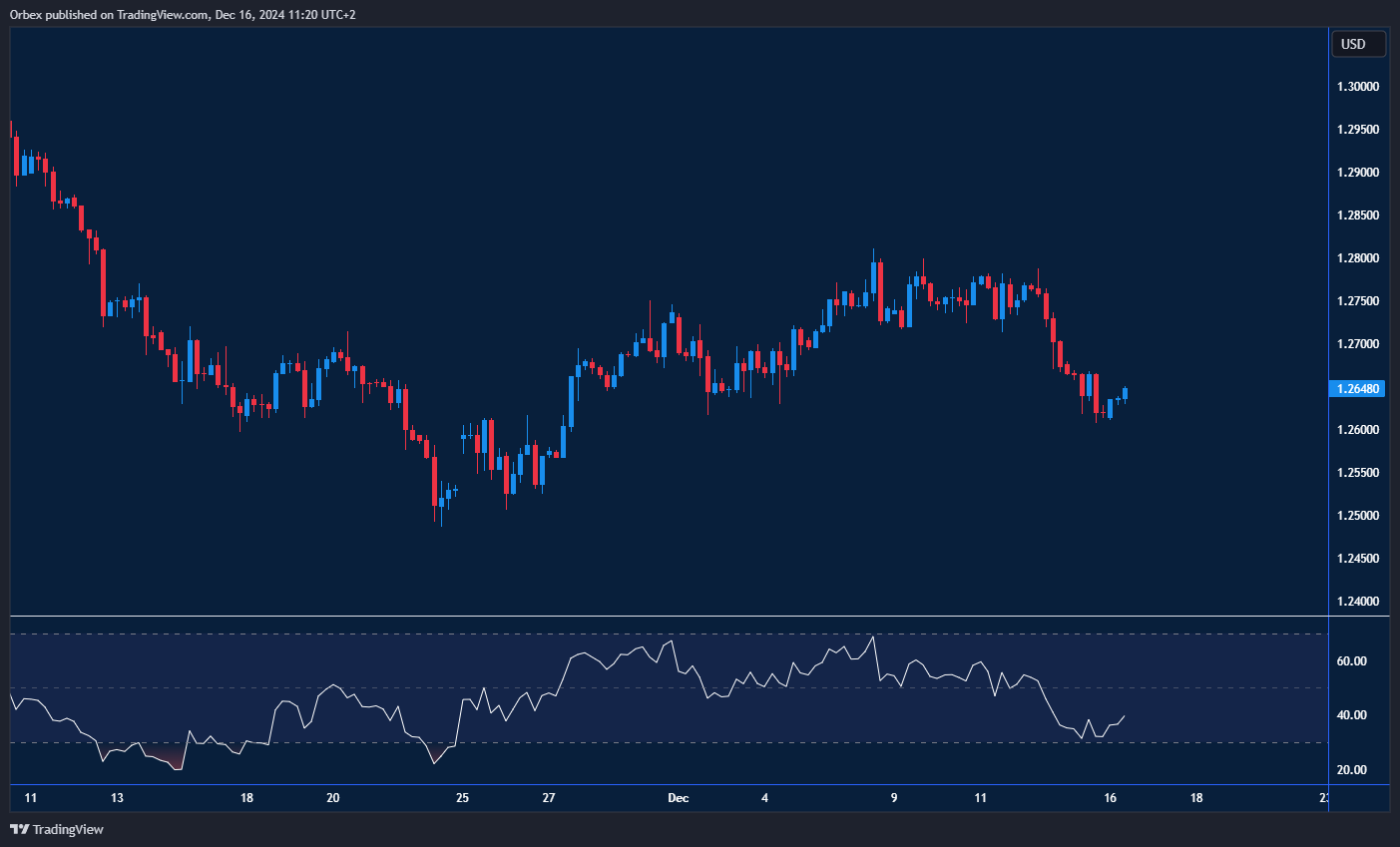Viewport: 1400px width, 847px height.
Task: Click the red oversold shaded area in RSI
Action: (x=176, y=762)
